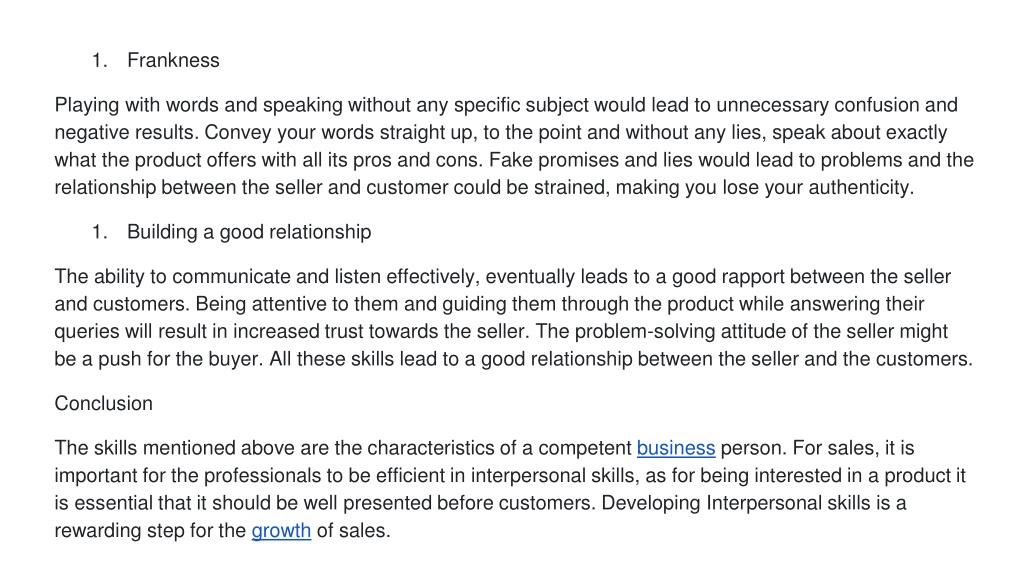Click the 'Frankness' list heading
The height and width of the screenshot is (576, 1024).
pyautogui.click(x=173, y=60)
